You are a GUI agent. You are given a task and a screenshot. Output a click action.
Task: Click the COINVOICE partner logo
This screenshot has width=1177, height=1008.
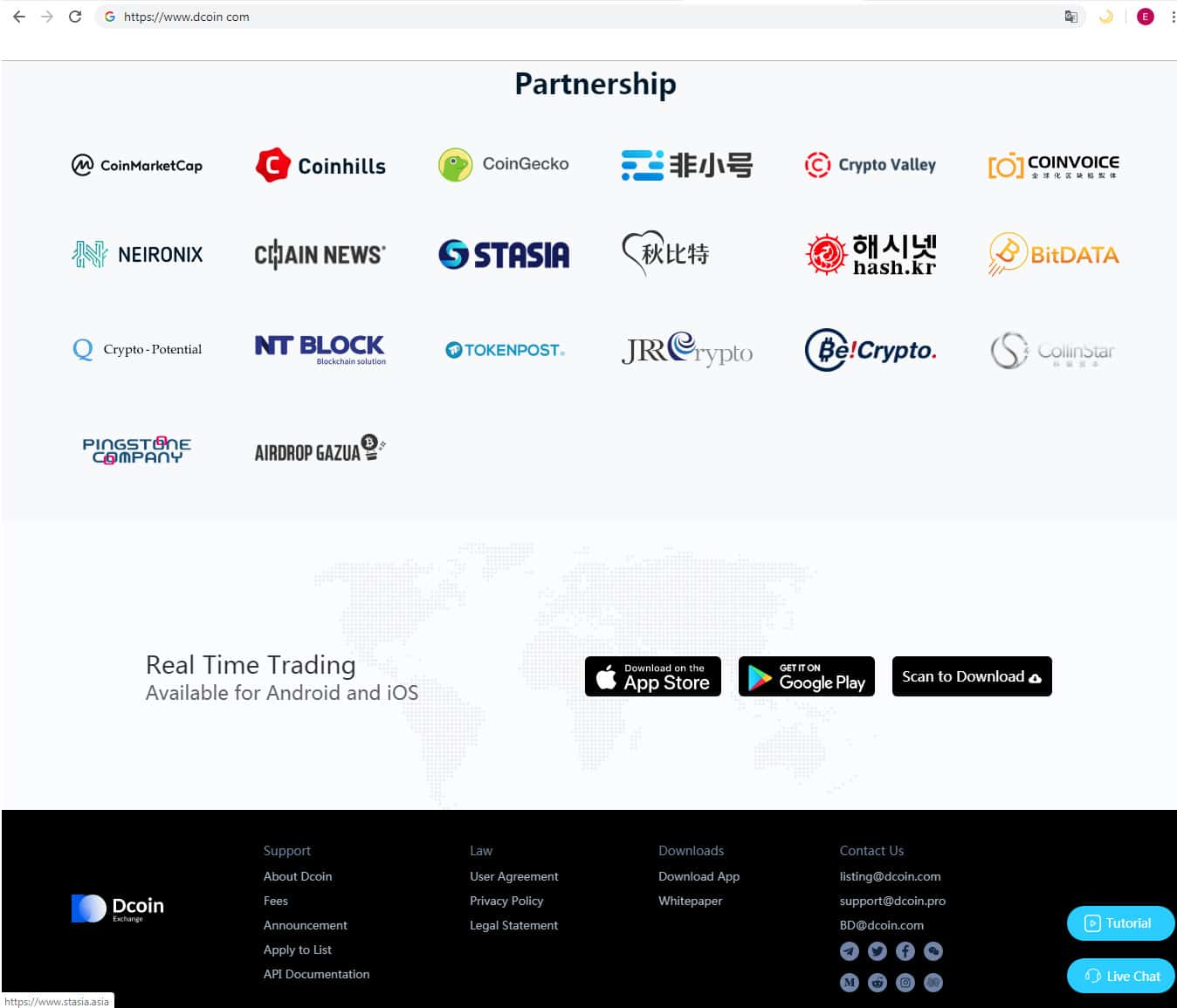click(1054, 165)
